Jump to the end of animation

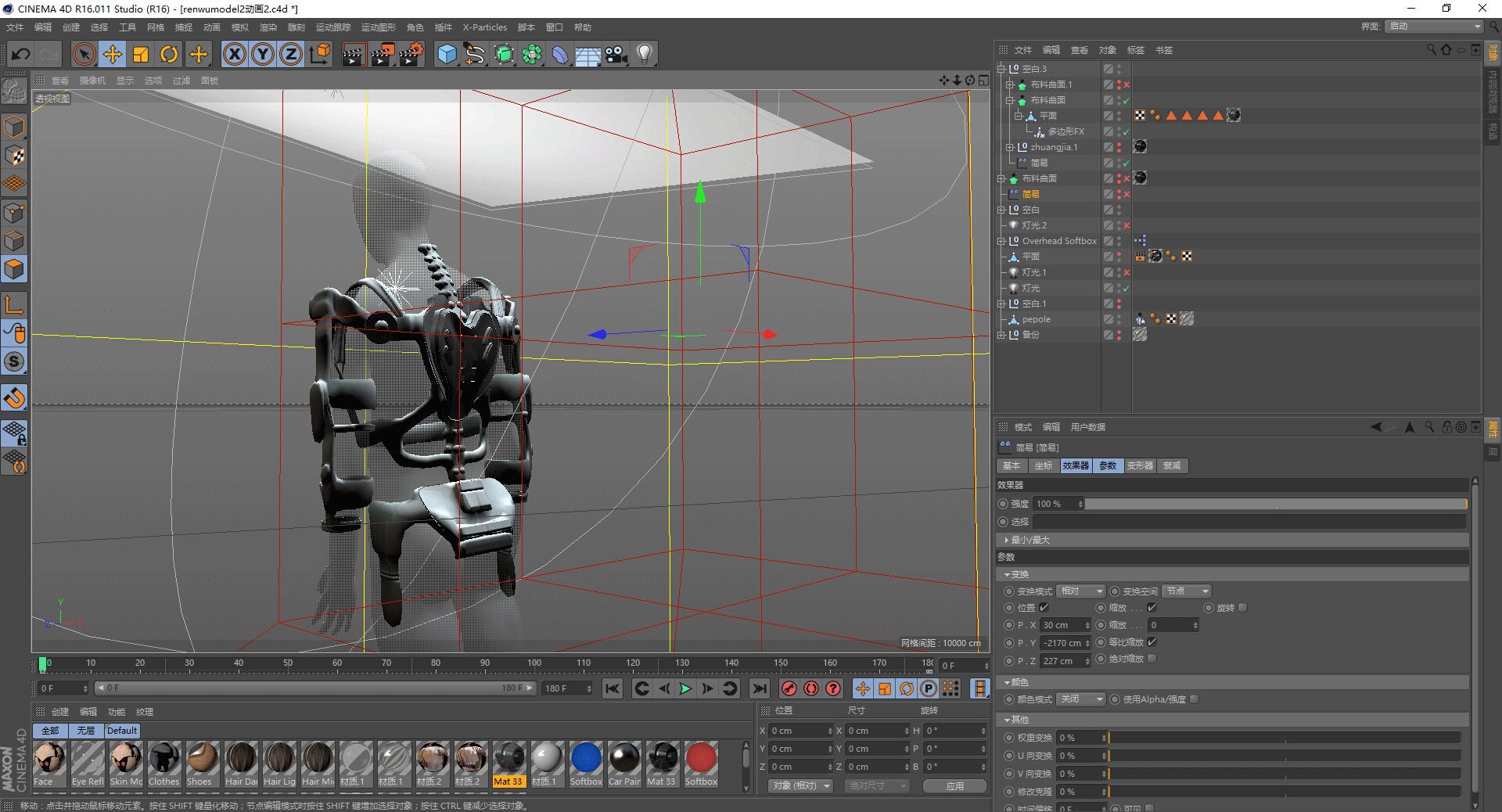pyautogui.click(x=759, y=688)
